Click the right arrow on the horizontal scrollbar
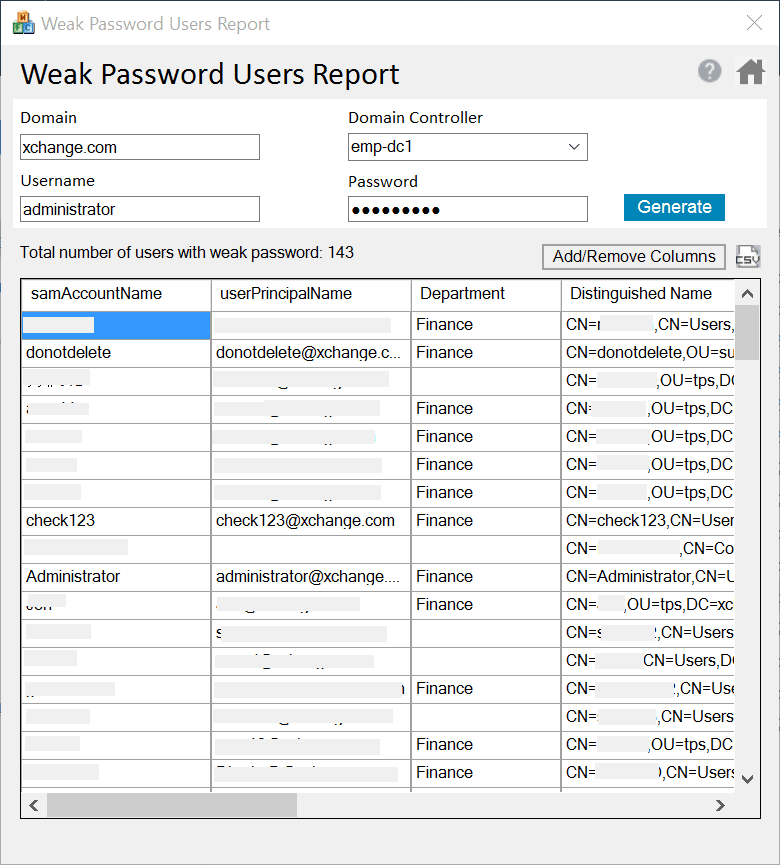780x865 pixels. coord(722,804)
